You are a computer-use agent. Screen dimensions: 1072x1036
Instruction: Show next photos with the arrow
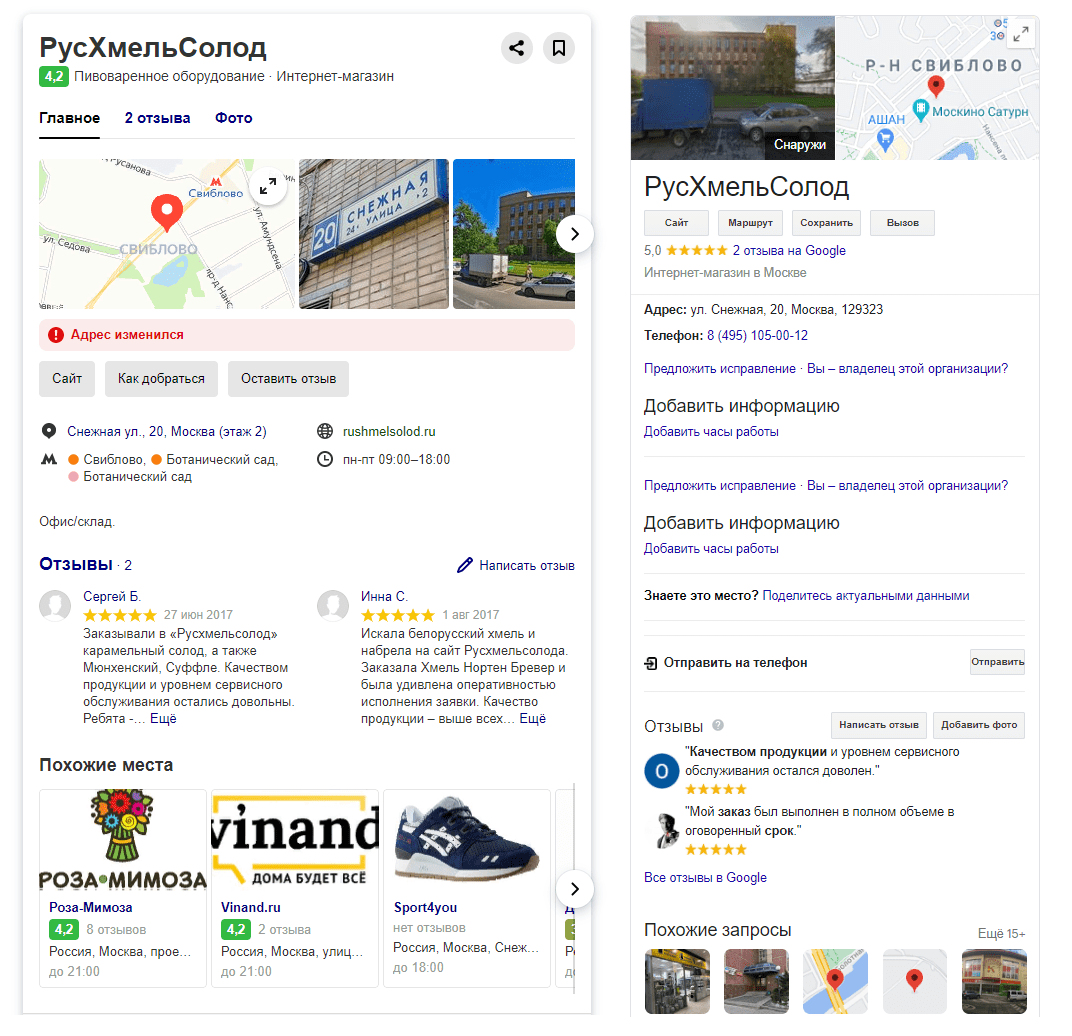tap(574, 234)
